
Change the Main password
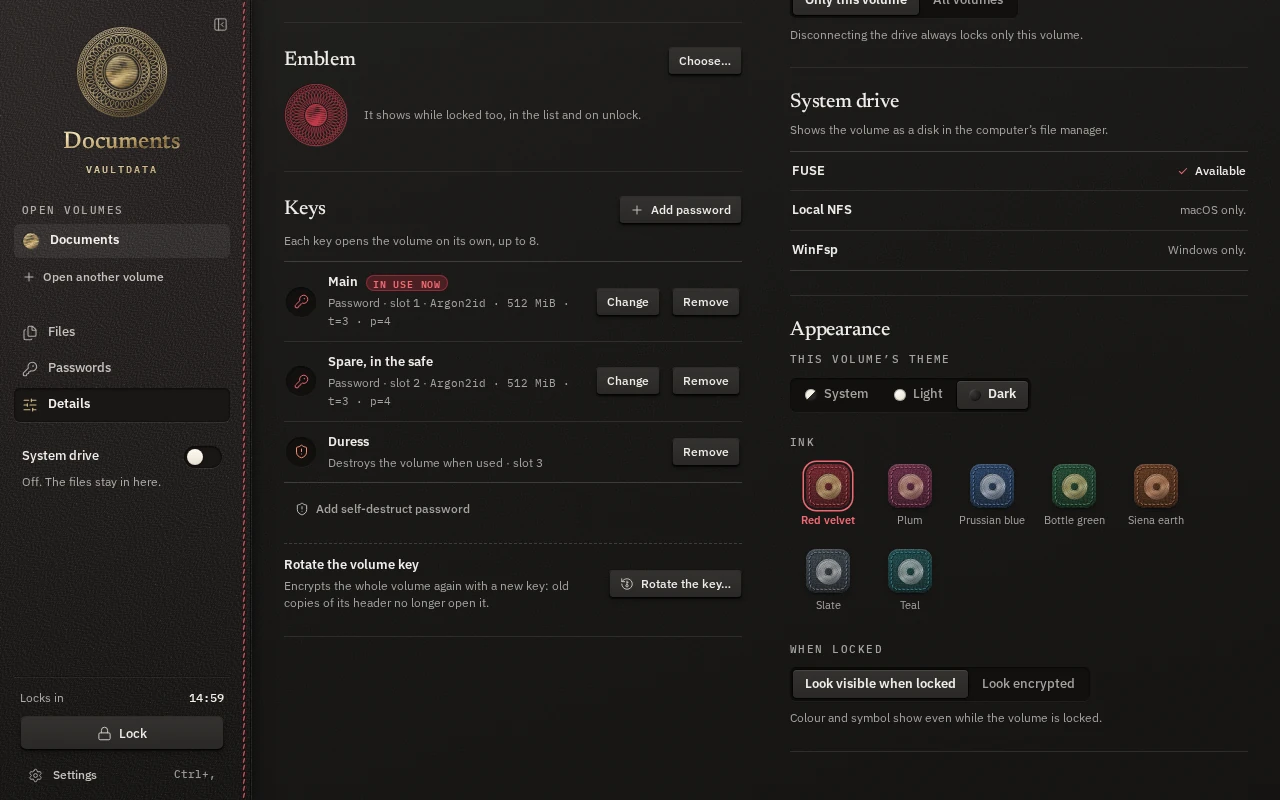[x=628, y=302]
